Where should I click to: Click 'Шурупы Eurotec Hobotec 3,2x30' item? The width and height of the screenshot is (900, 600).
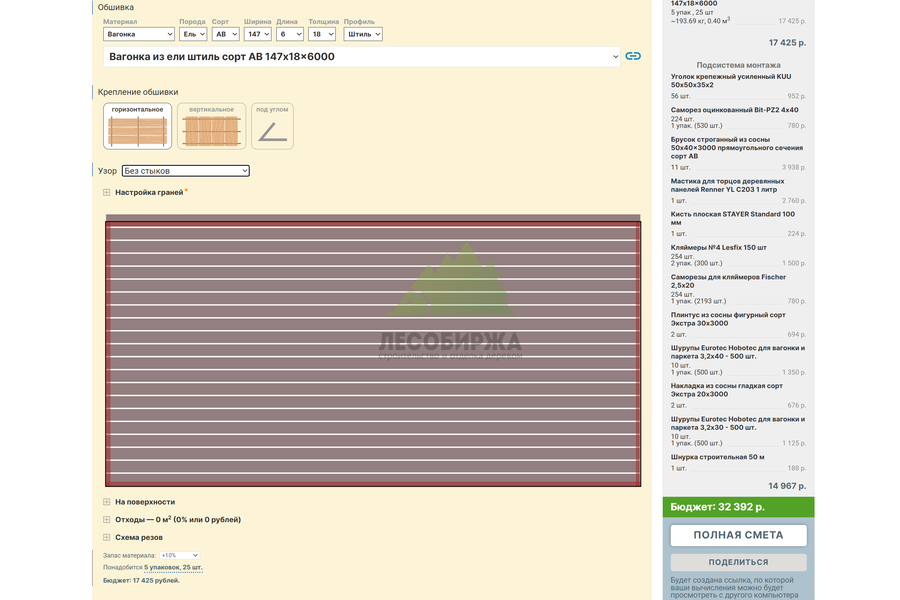point(738,423)
